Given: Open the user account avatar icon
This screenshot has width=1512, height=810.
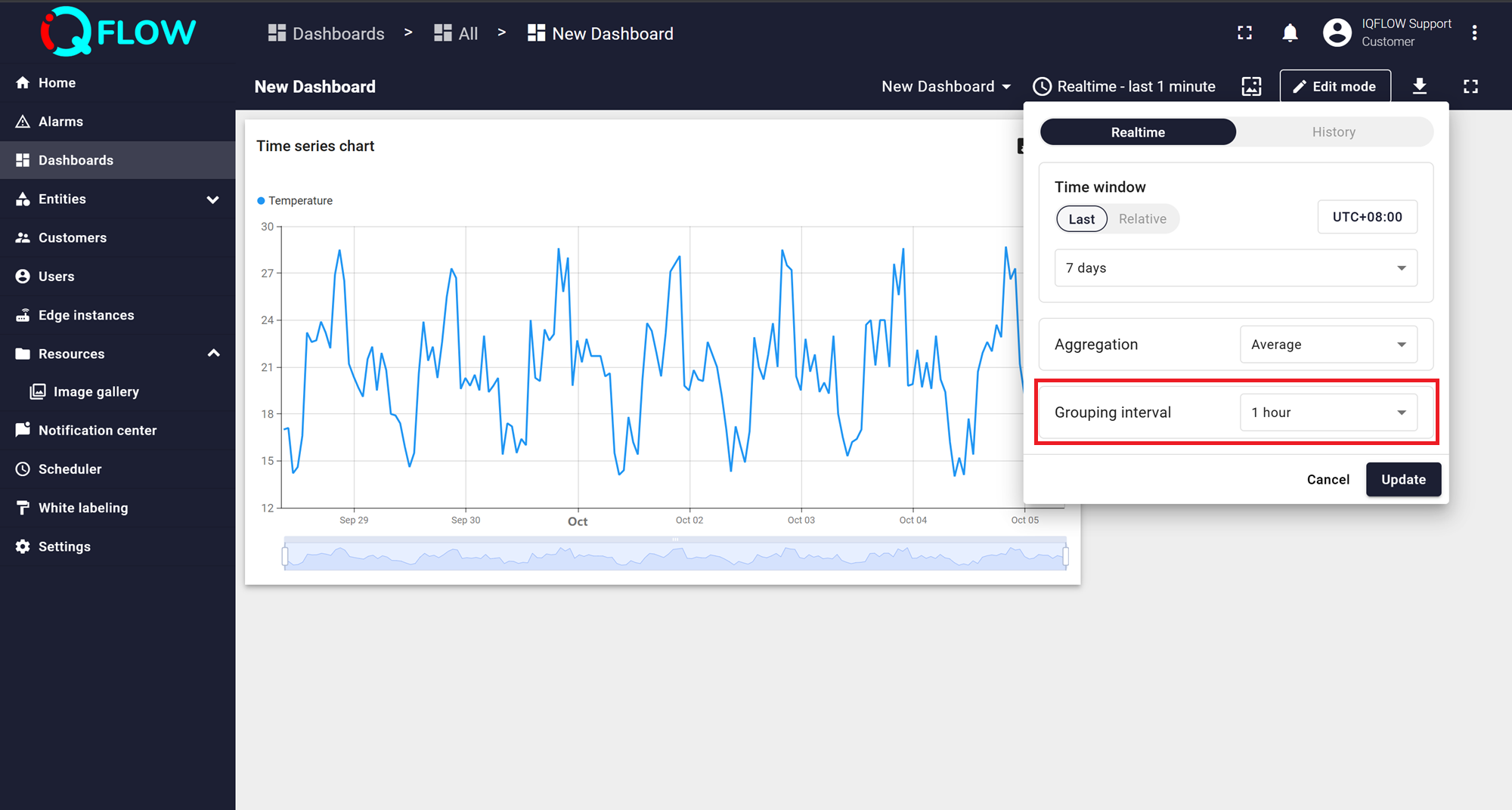Looking at the screenshot, I should tap(1337, 33).
